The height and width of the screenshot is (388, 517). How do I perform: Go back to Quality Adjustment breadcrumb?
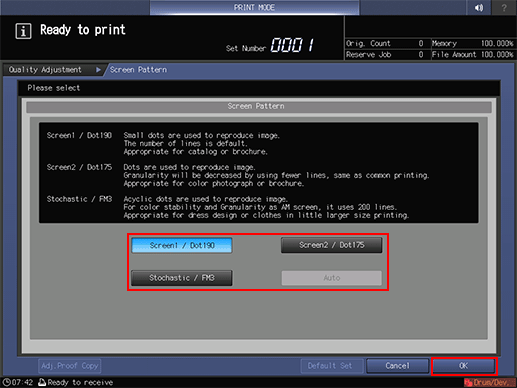[x=45, y=70]
